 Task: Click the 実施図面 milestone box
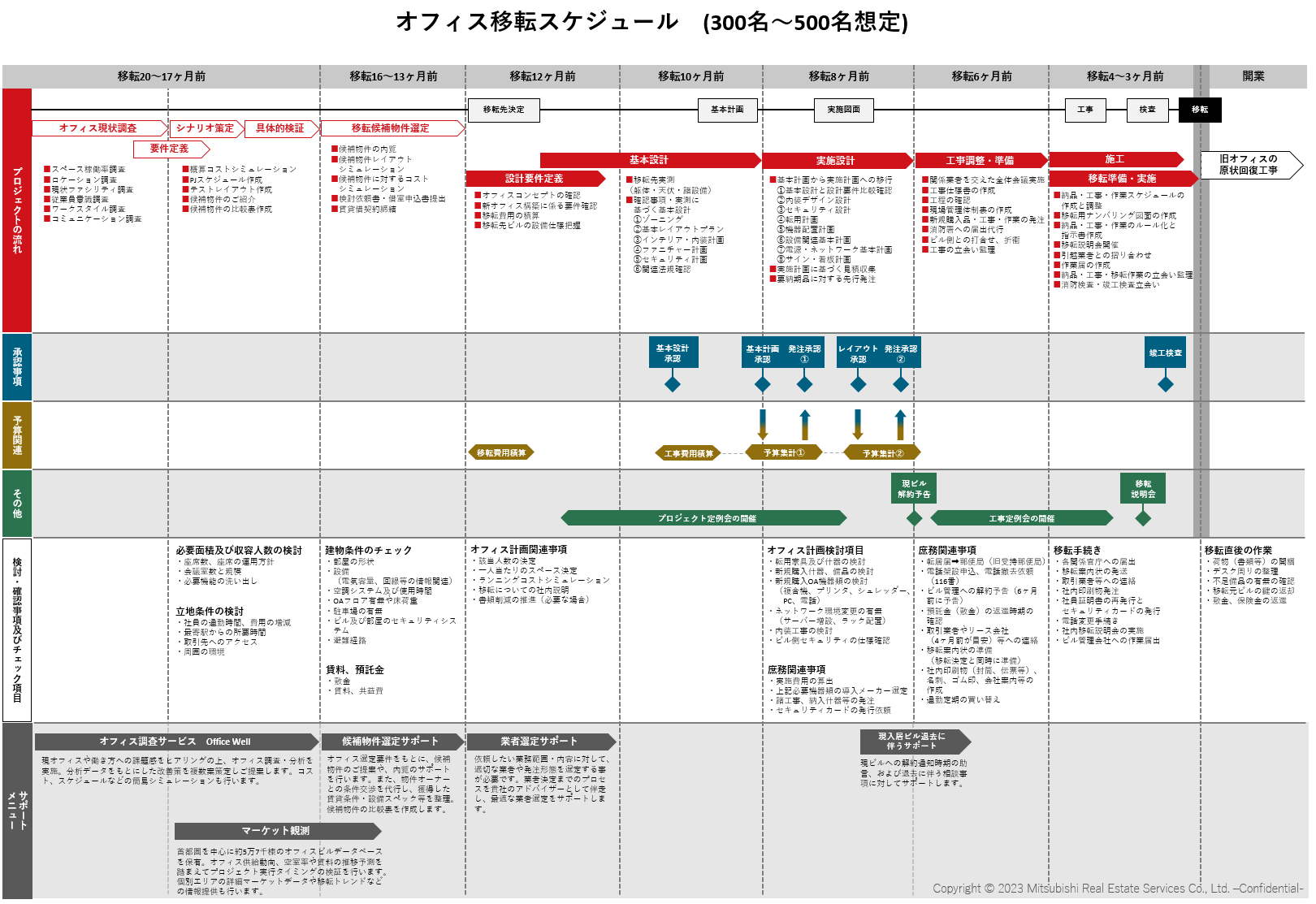[843, 110]
